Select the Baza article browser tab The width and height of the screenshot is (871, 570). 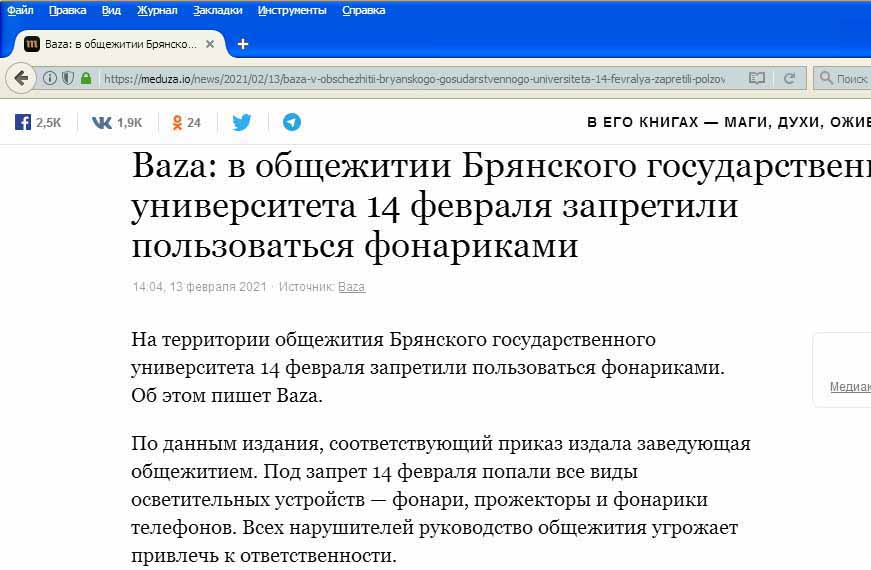118,44
